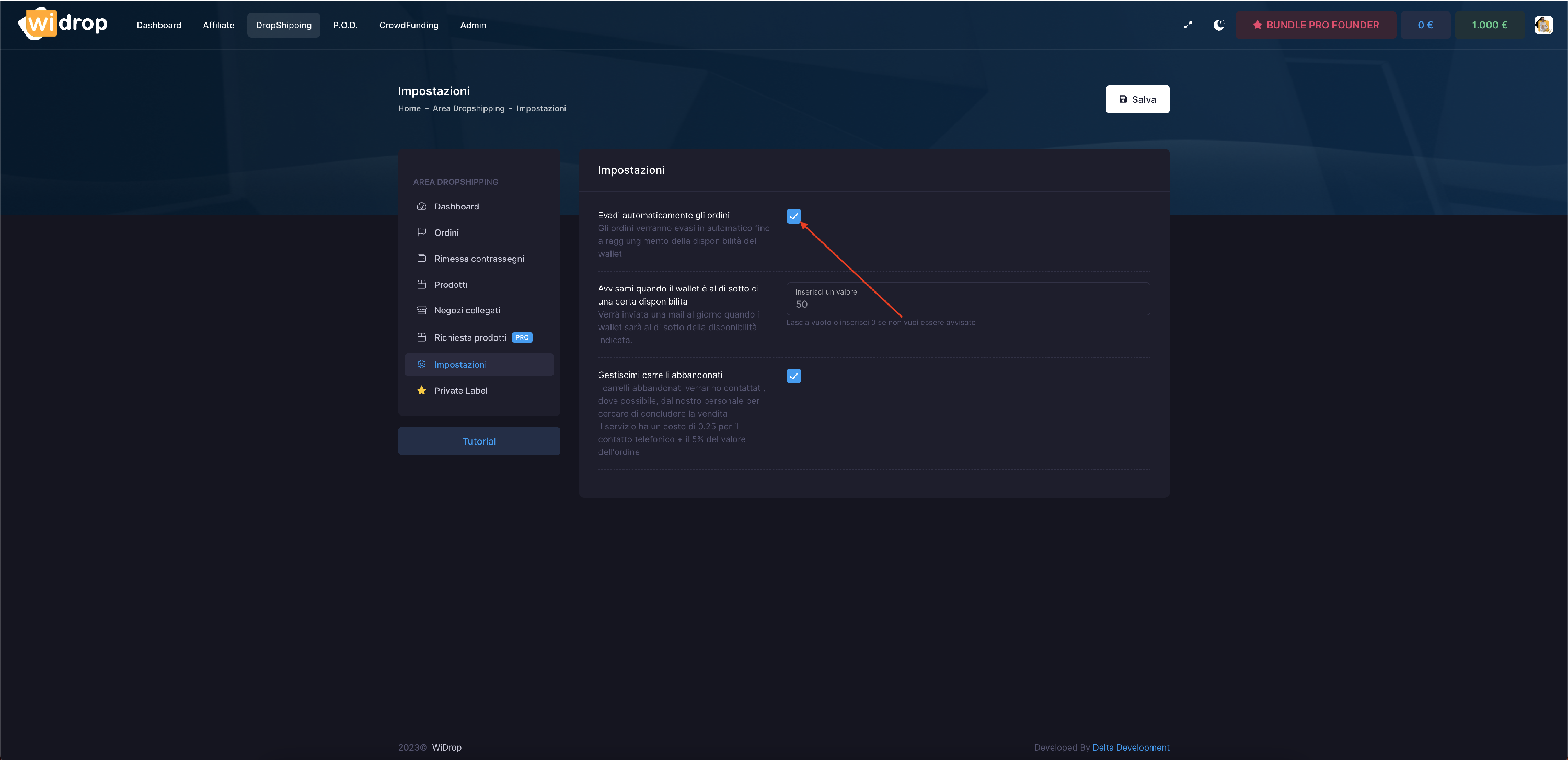Open the user avatar profile menu
This screenshot has width=1568, height=760.
click(x=1543, y=25)
